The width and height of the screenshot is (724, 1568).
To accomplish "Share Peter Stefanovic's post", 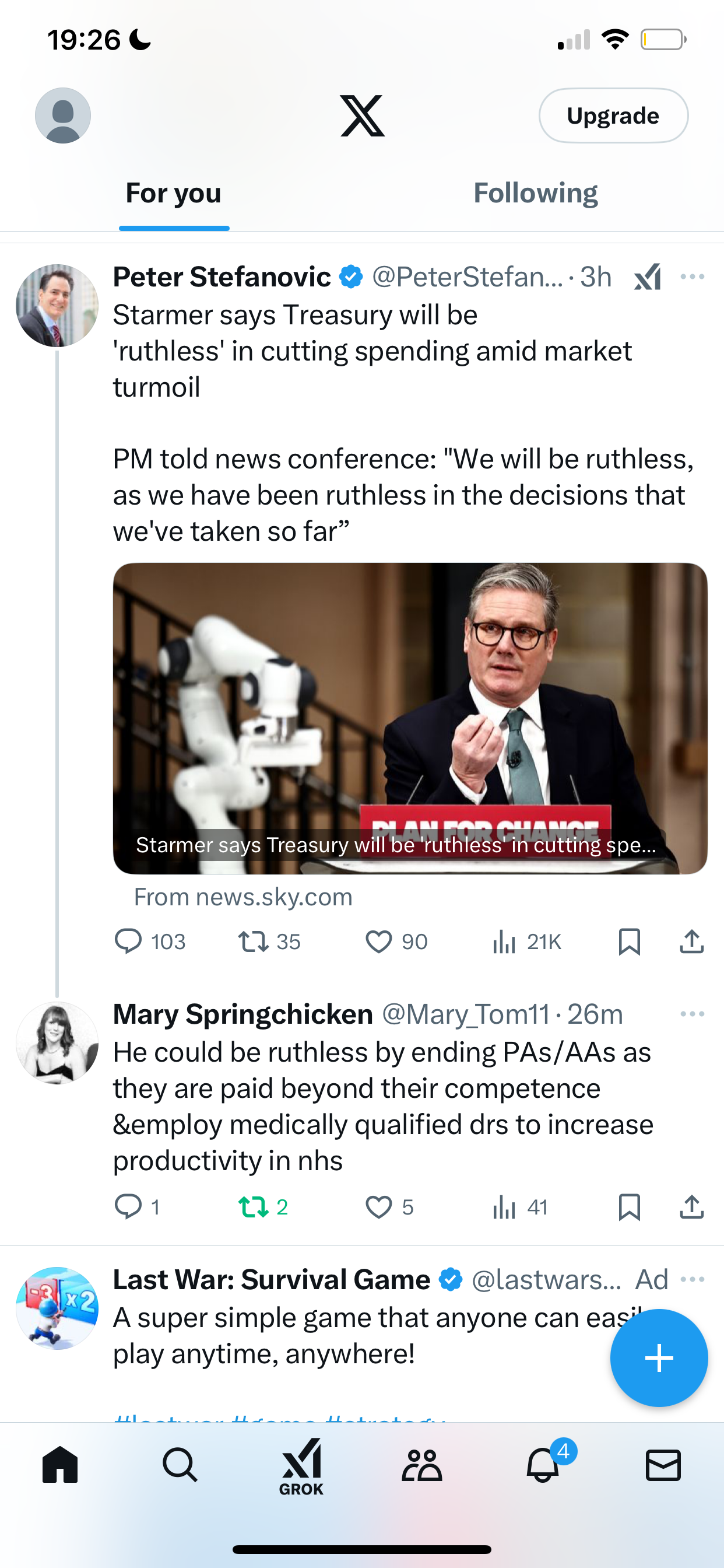I will (x=692, y=942).
